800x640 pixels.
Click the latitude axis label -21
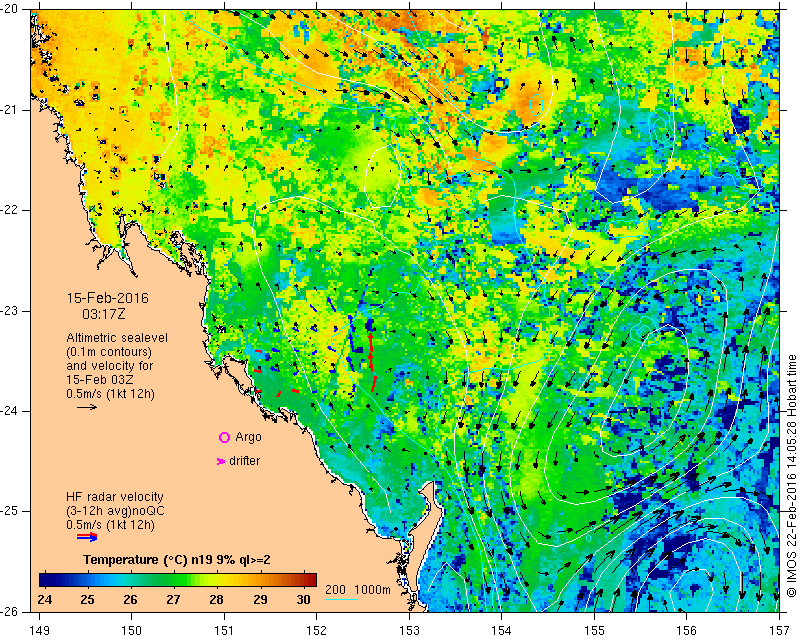[10, 110]
